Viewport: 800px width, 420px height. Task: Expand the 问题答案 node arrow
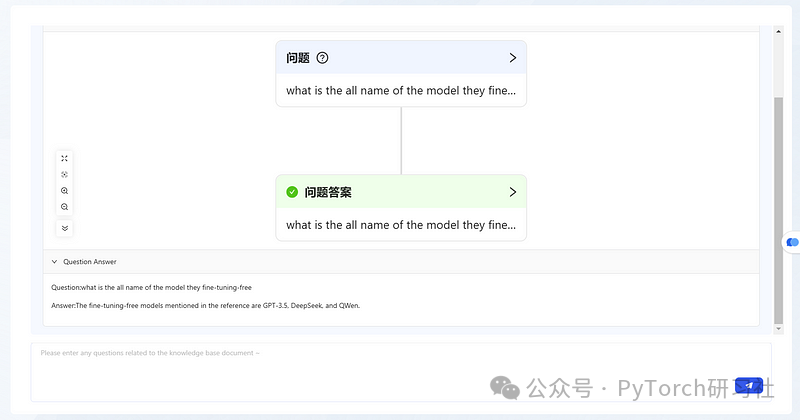[513, 192]
